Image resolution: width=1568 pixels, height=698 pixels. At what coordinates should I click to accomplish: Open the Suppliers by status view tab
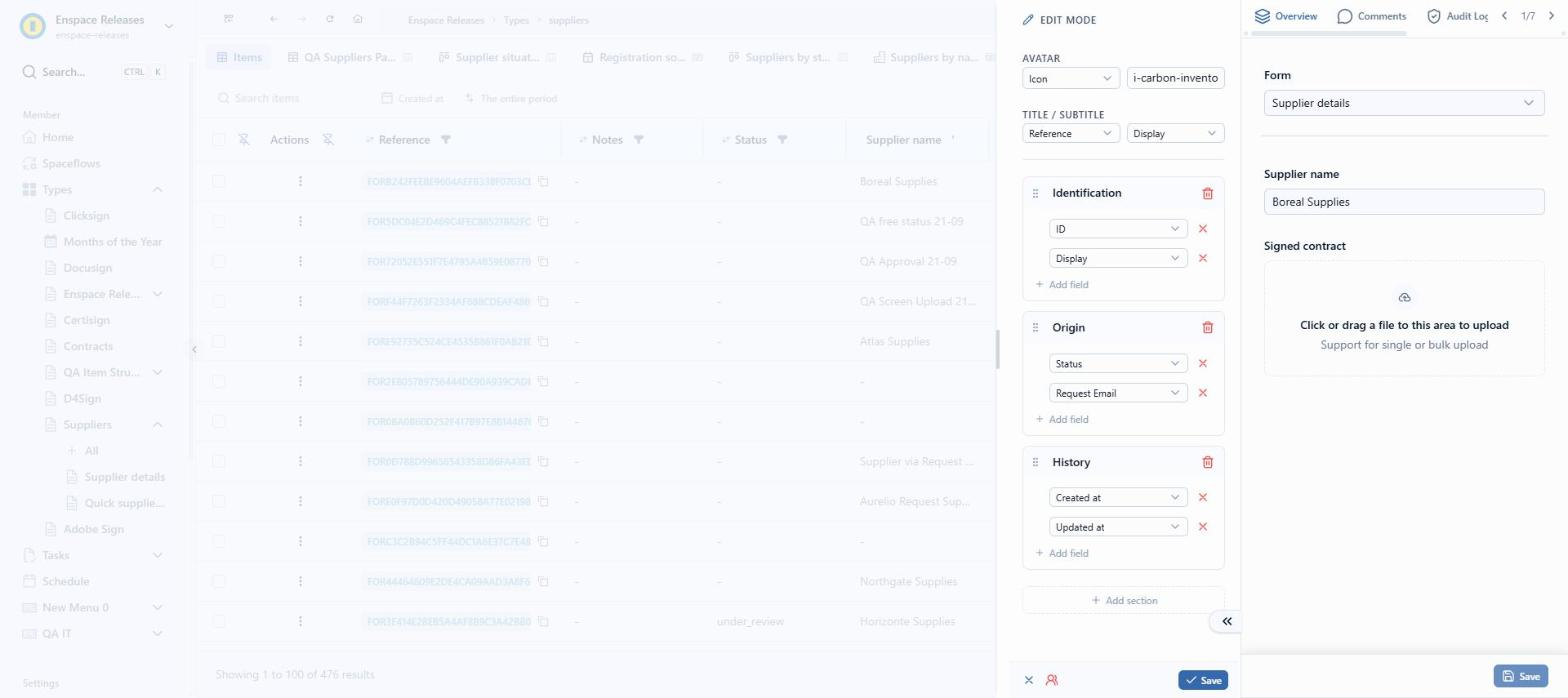pos(787,57)
